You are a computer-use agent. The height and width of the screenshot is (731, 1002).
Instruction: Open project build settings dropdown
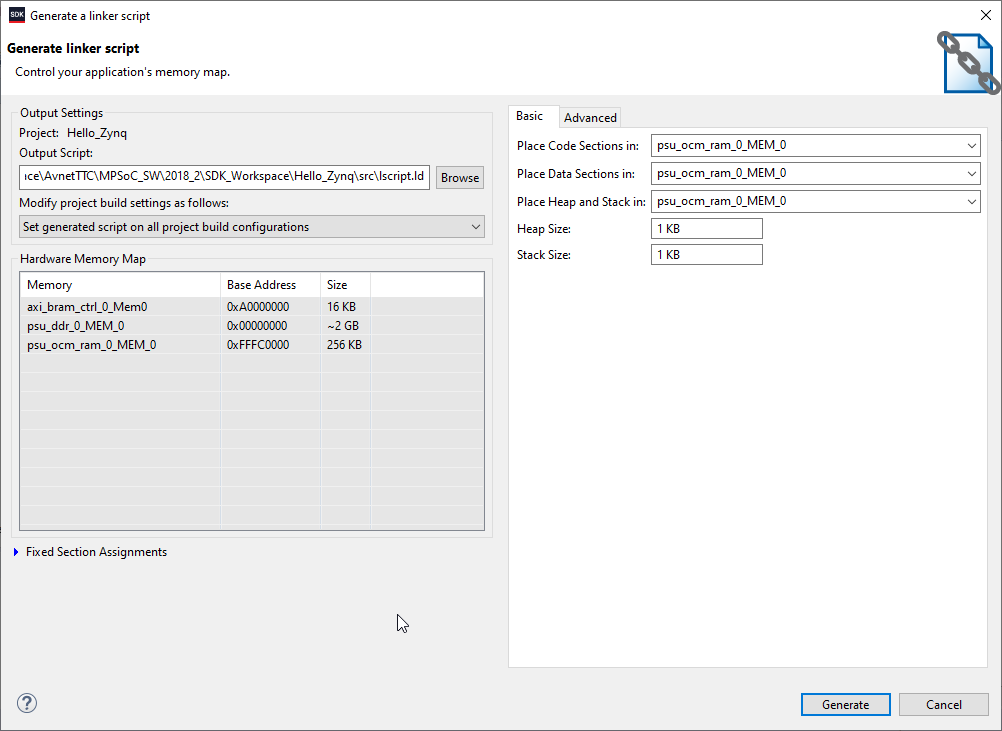(252, 227)
